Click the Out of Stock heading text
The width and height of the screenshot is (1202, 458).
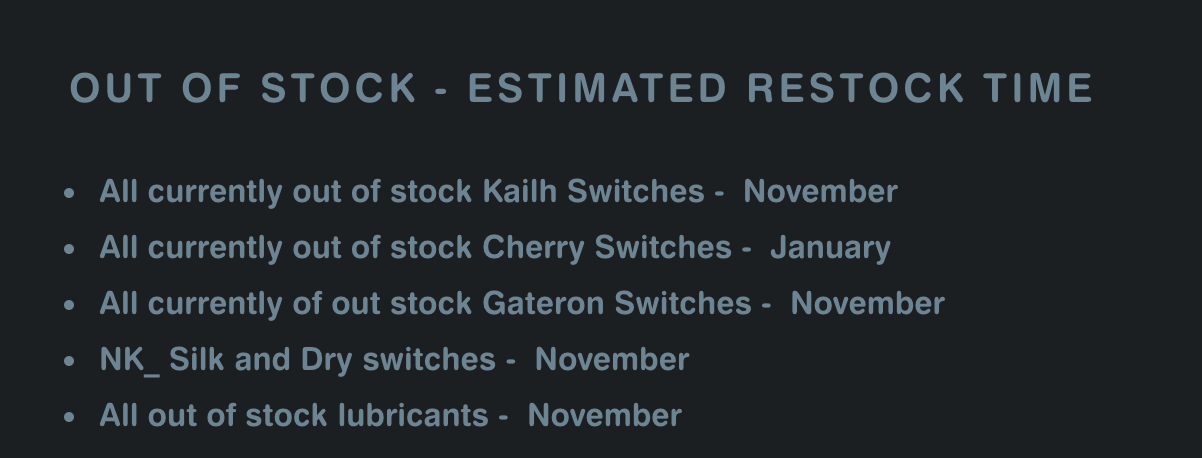tap(582, 89)
